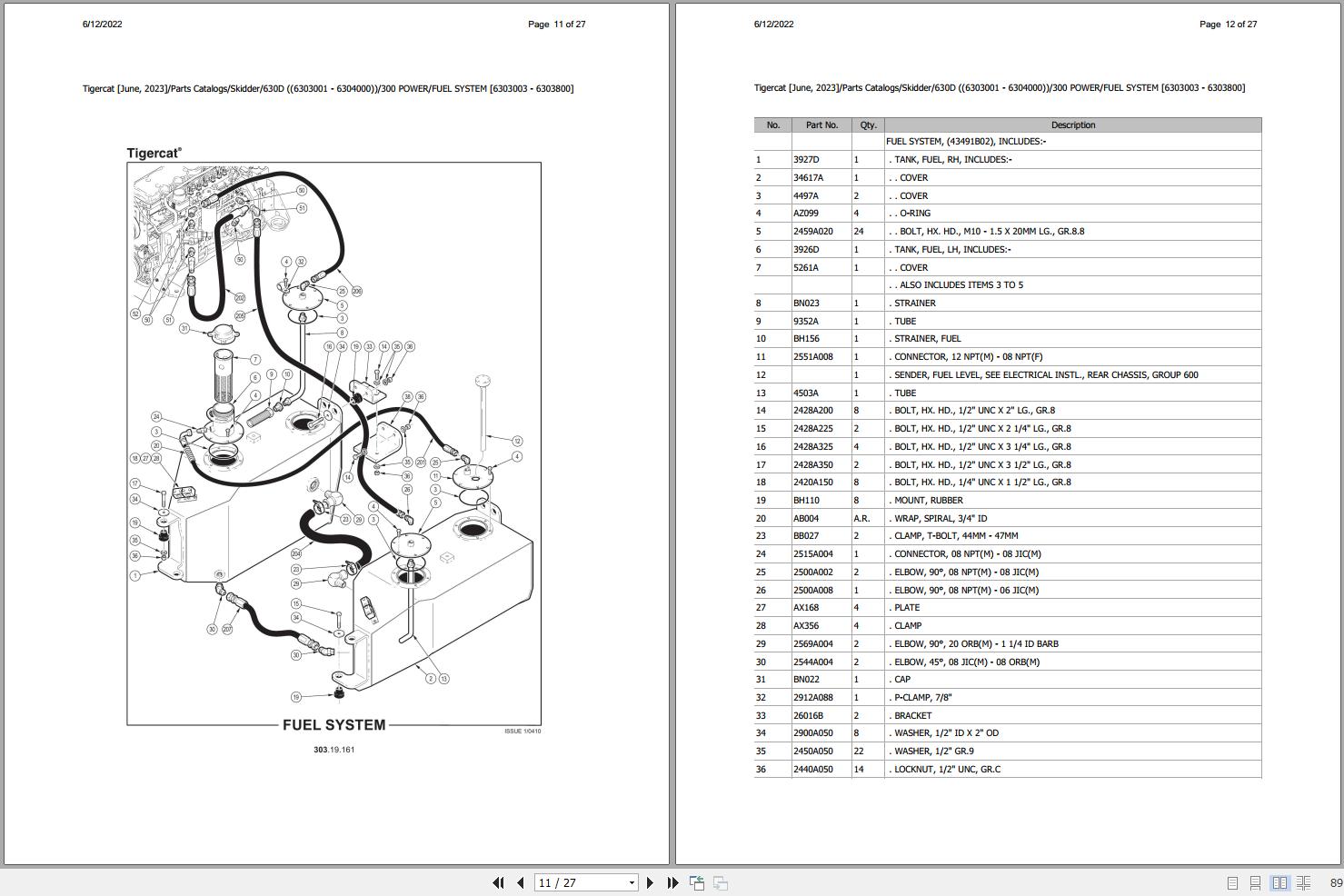Go back to the previous view
Screen dimensions: 1344x896
697,882
